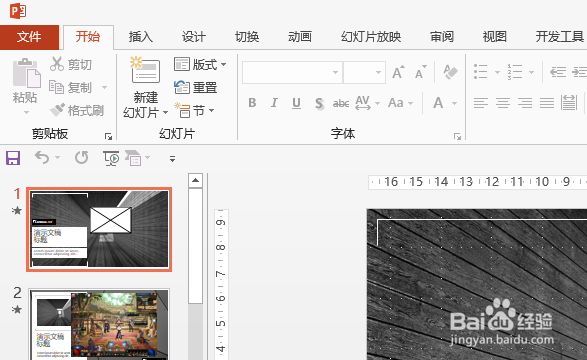Open Font dialog launcher
The image size is (587, 360).
coord(457,137)
